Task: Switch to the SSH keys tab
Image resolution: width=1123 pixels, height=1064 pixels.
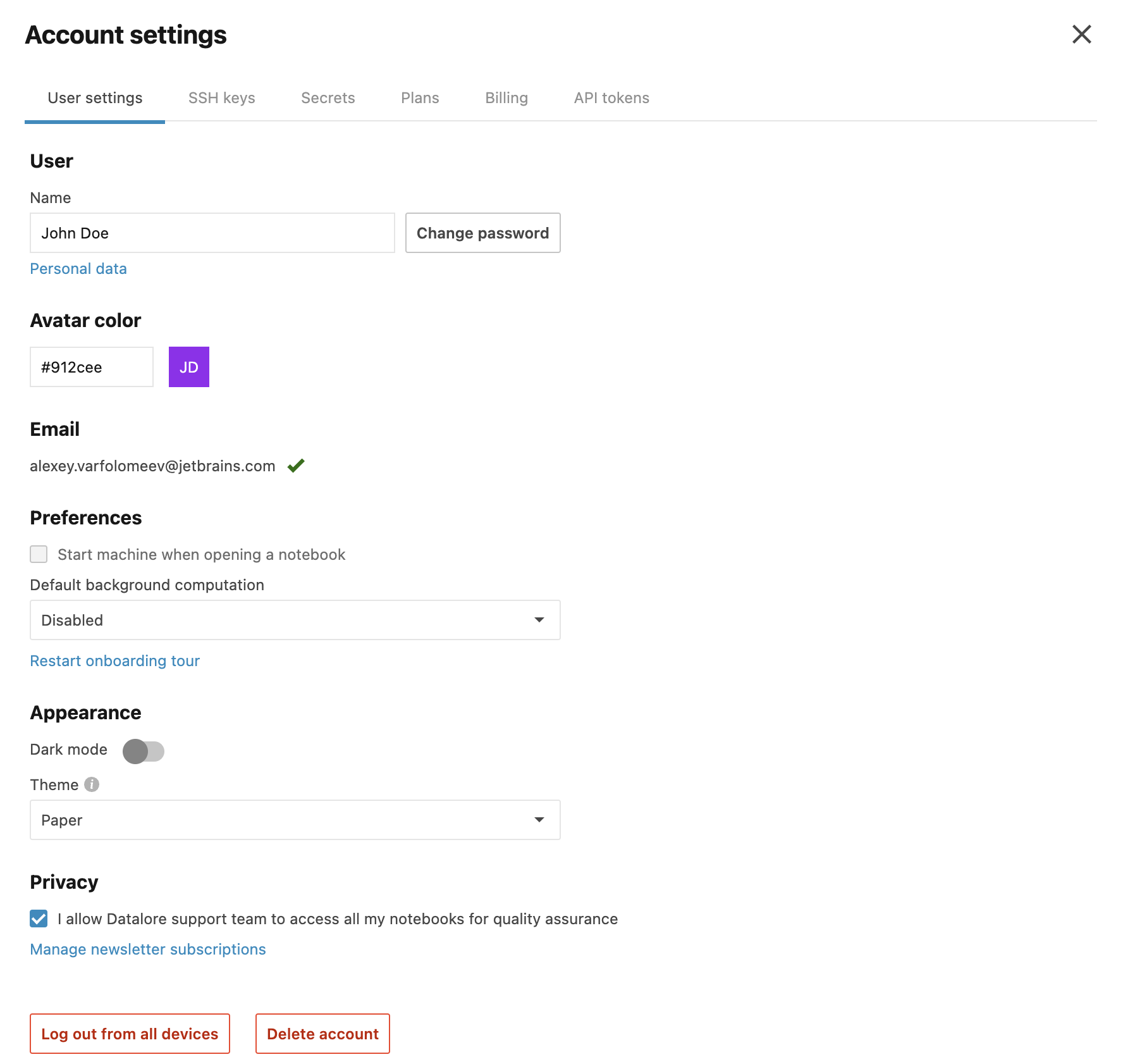Action: click(221, 98)
